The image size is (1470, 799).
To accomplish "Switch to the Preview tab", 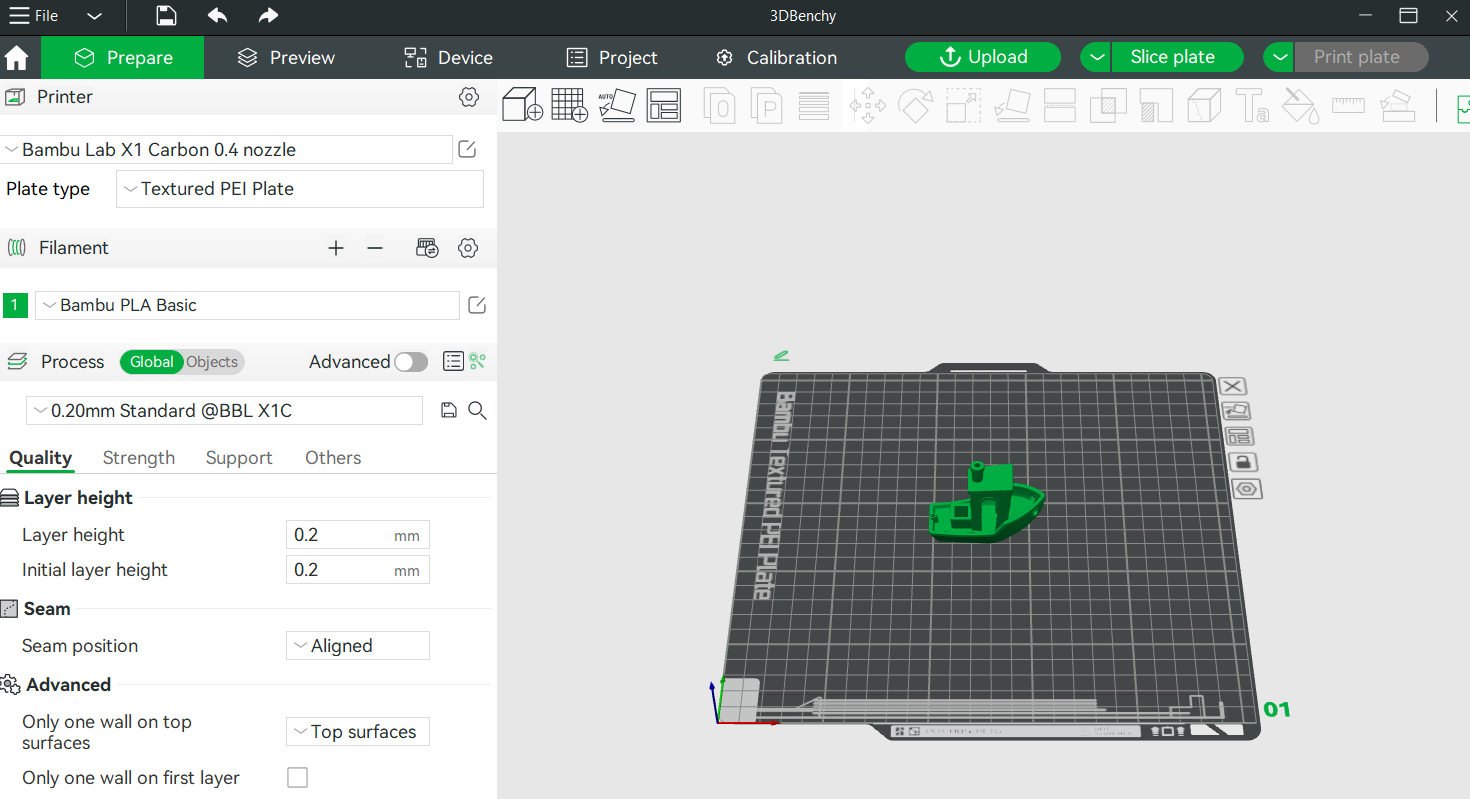I will pyautogui.click(x=286, y=58).
